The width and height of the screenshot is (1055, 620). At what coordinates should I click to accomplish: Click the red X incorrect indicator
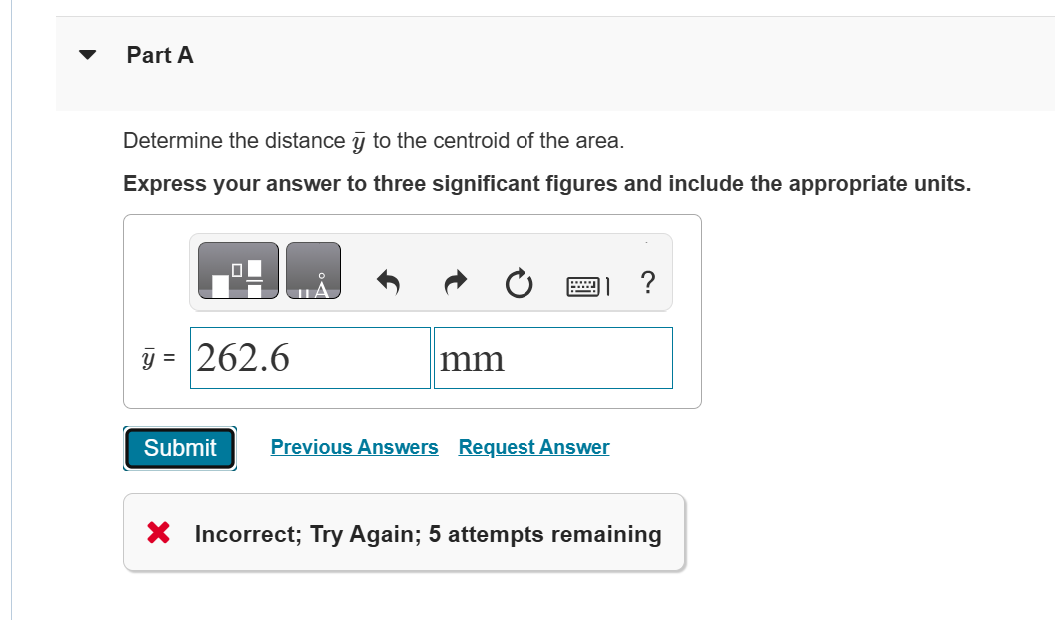click(x=158, y=533)
